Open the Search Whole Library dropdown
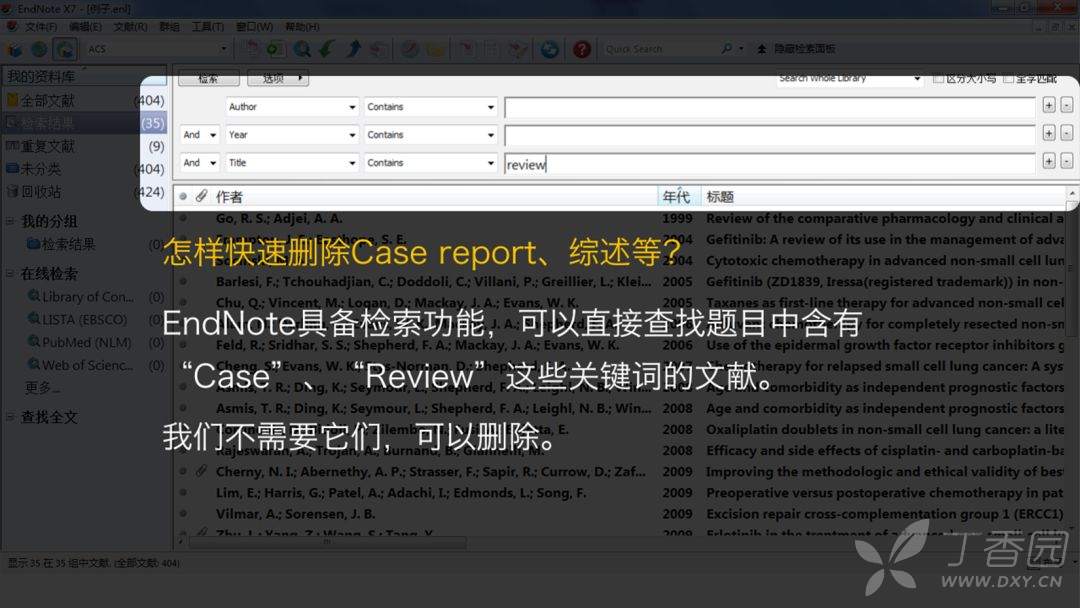This screenshot has width=1080, height=608. click(x=850, y=80)
